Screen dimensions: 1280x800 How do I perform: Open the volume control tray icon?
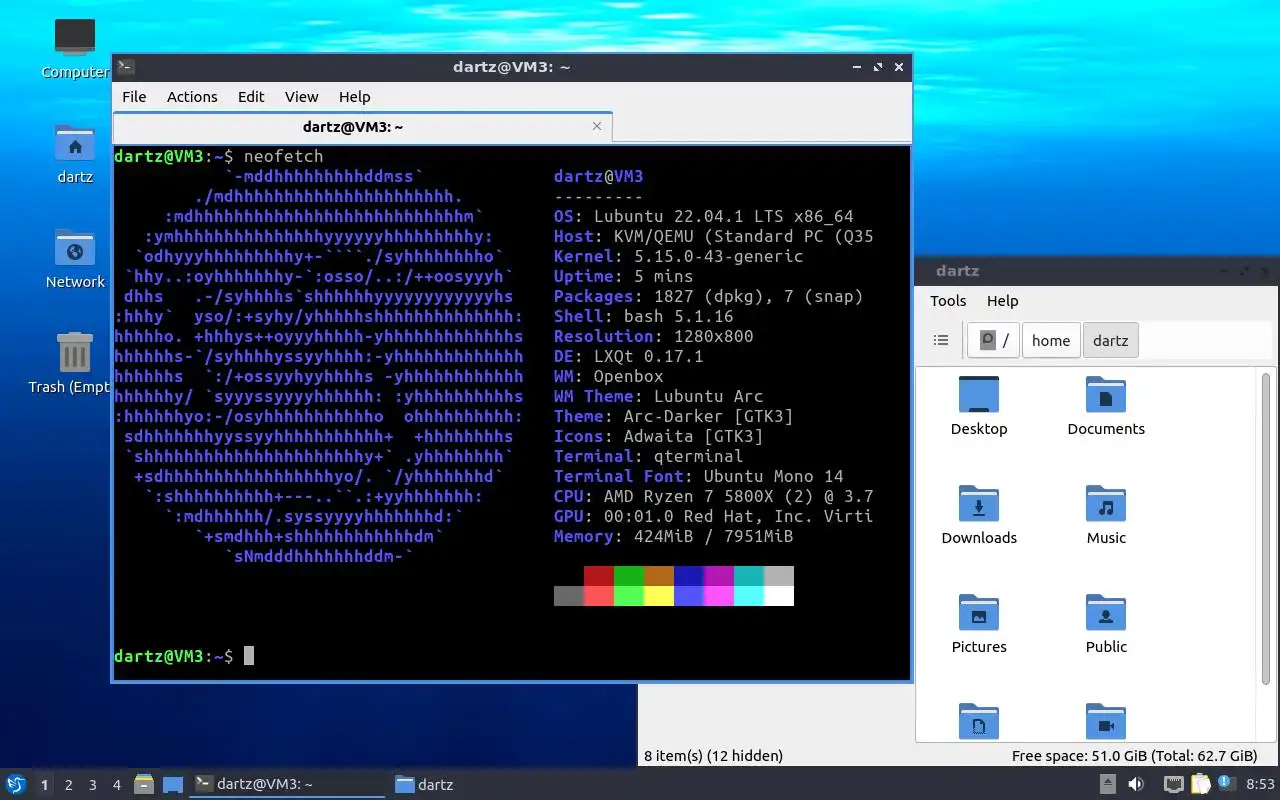click(1136, 785)
